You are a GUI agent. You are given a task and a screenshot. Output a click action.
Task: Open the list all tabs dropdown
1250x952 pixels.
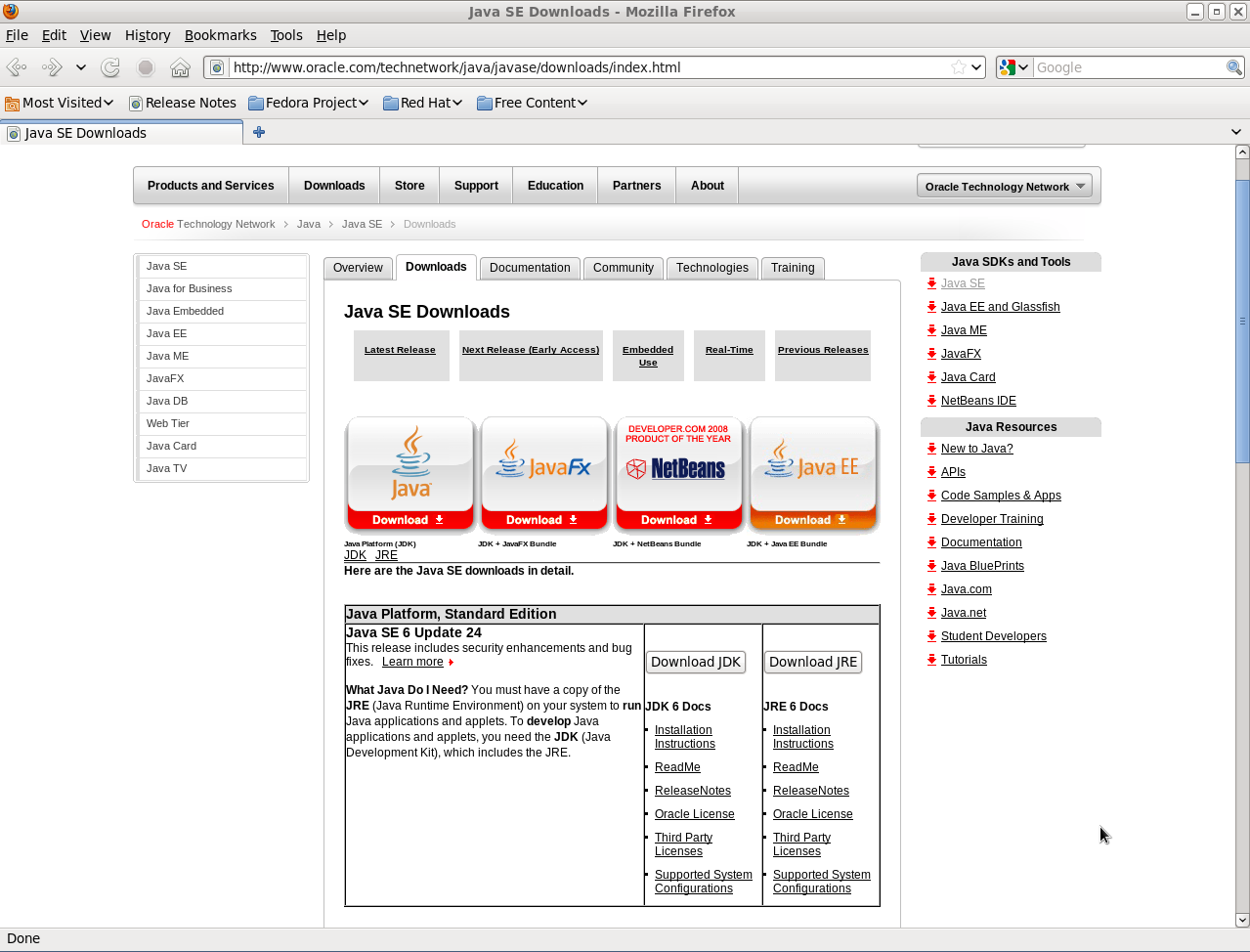point(1236,132)
